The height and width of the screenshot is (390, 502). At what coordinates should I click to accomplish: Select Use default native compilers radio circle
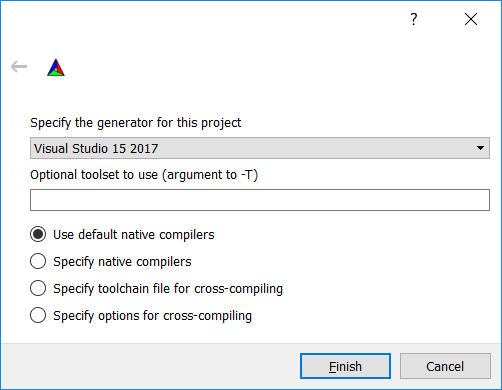(x=38, y=234)
